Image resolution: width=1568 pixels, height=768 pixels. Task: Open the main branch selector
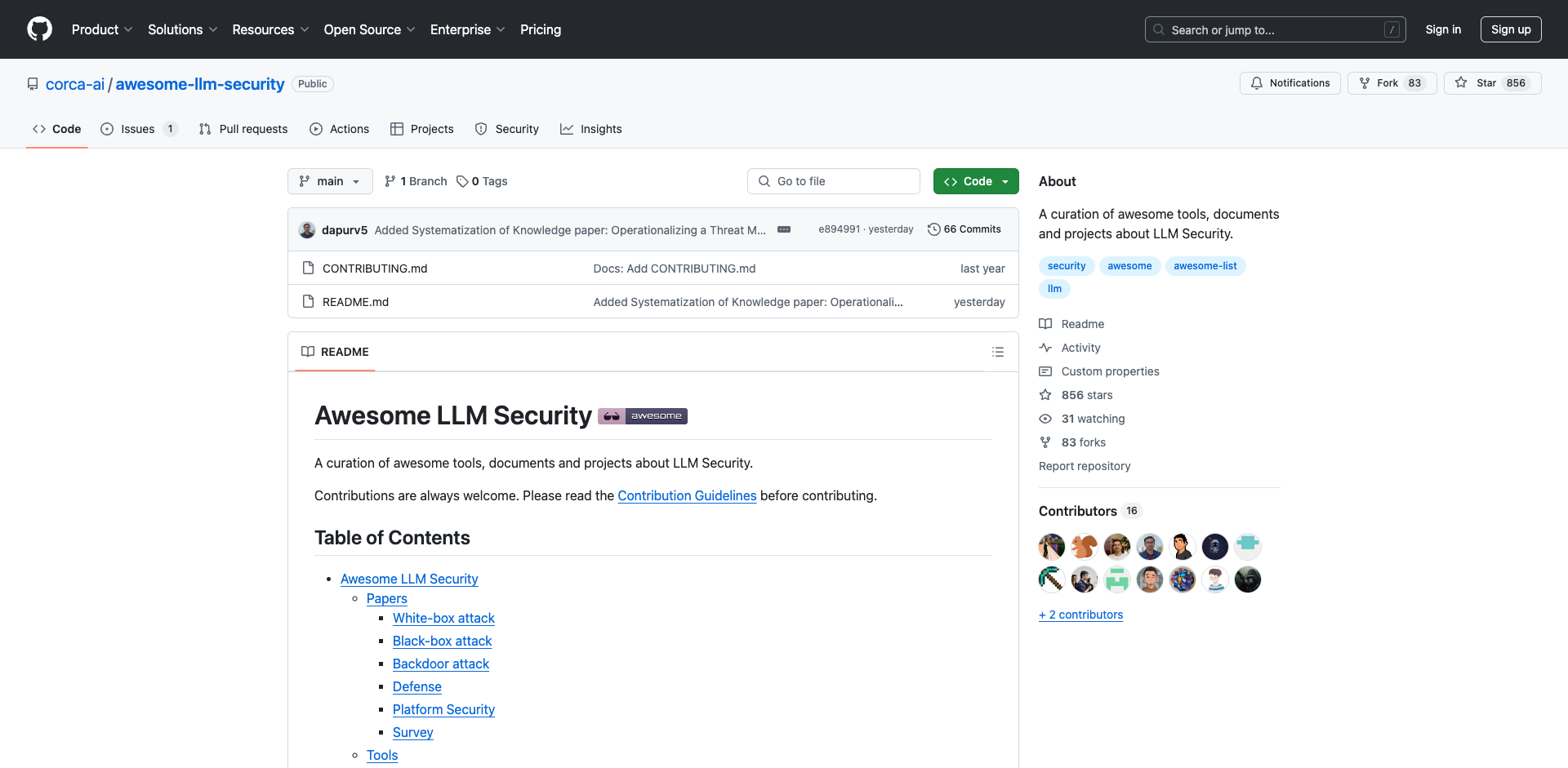(x=330, y=181)
